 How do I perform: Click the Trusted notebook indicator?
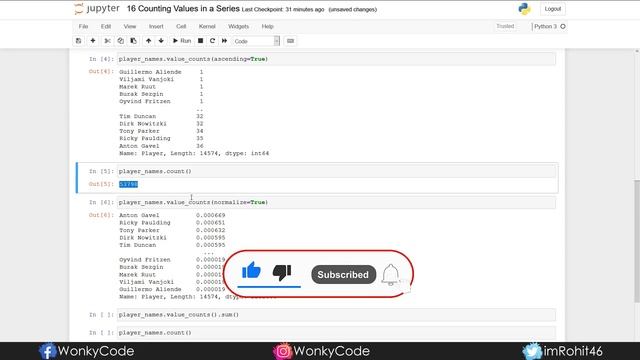coord(505,26)
